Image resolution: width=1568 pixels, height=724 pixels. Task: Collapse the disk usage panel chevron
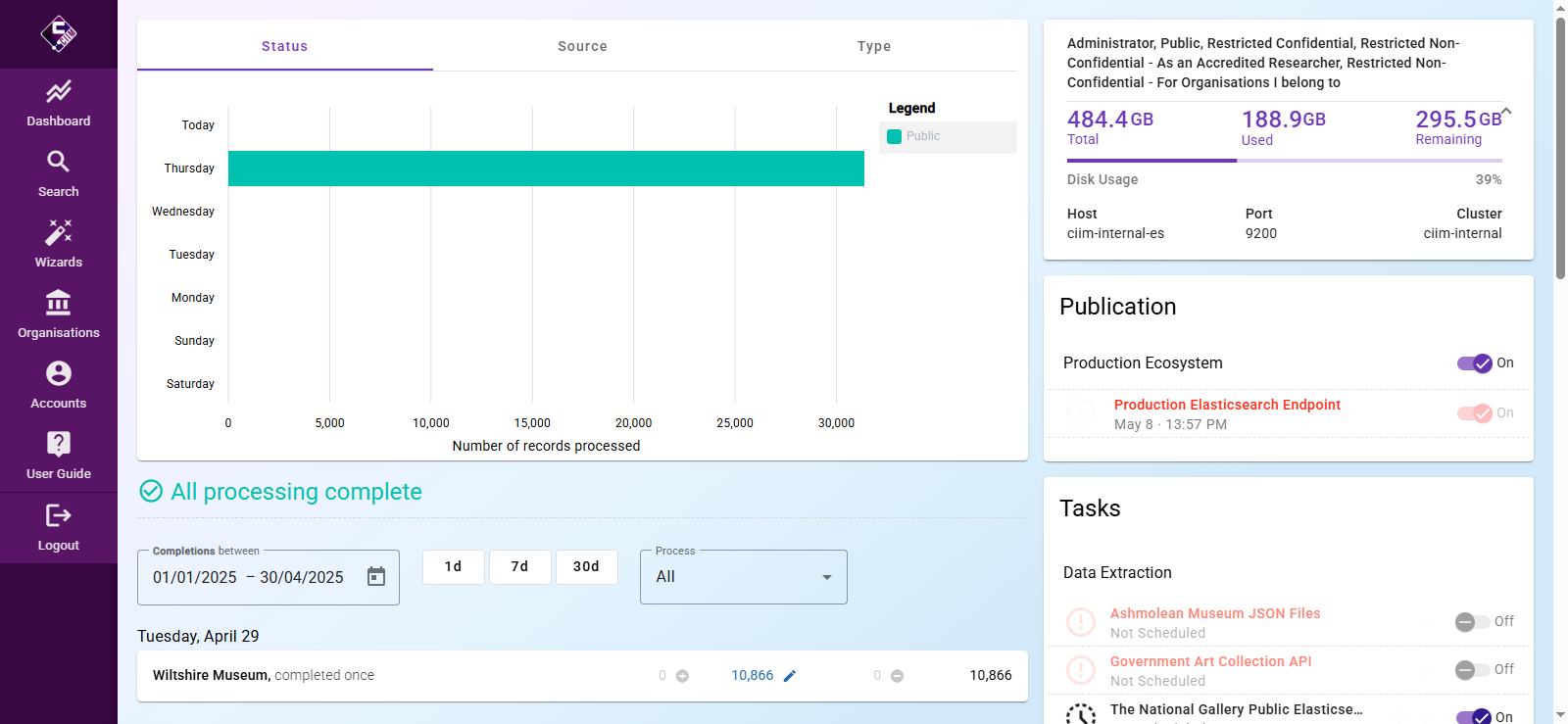coord(1506,112)
